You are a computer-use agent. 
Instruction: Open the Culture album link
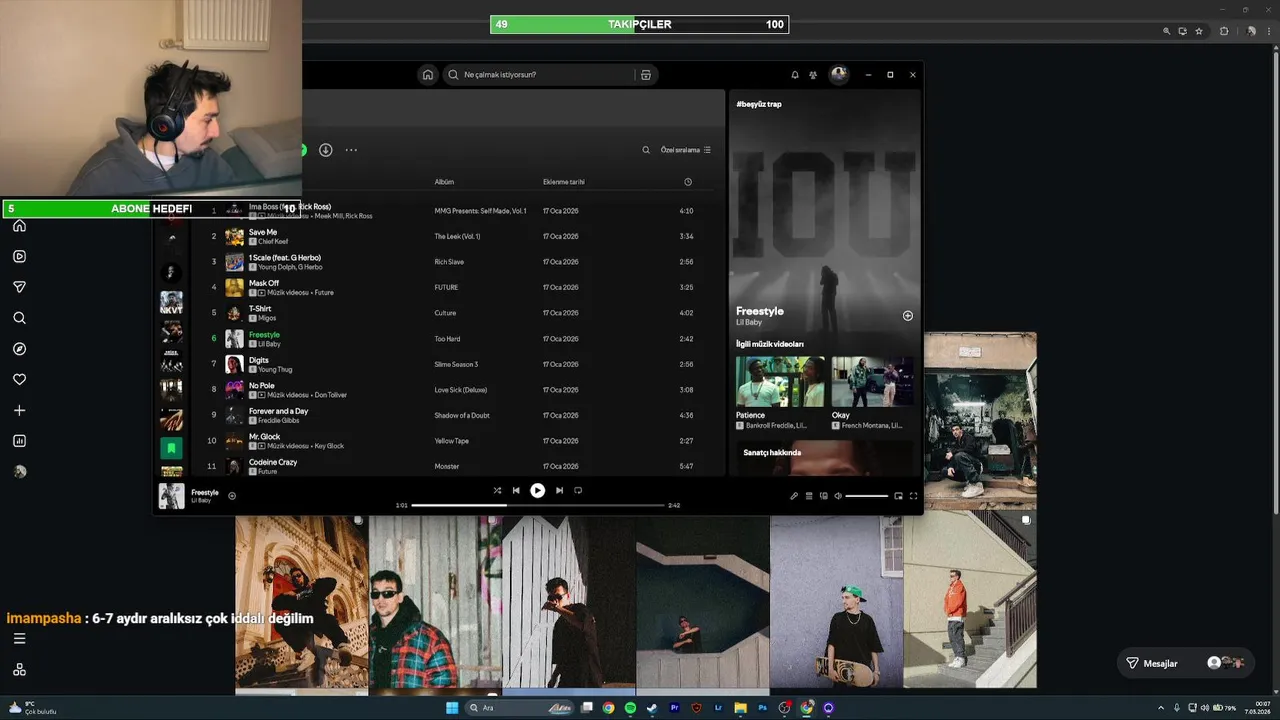[x=445, y=313]
